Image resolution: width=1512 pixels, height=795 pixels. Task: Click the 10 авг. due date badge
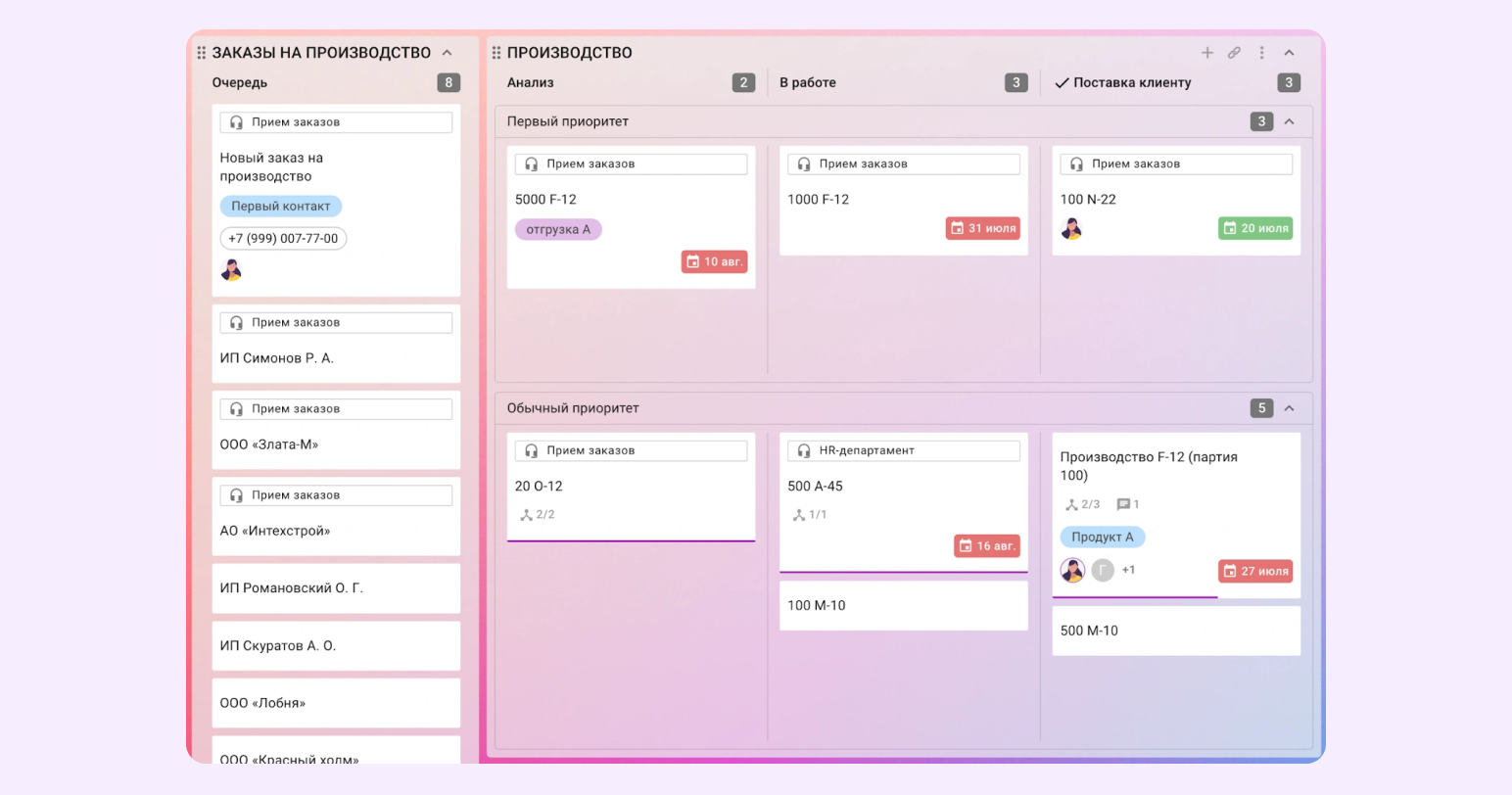point(715,261)
